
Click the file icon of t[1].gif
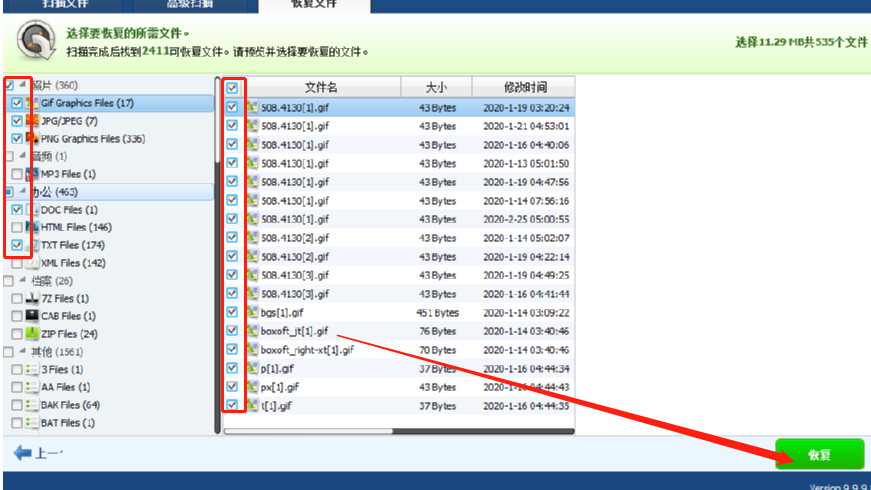(x=252, y=406)
